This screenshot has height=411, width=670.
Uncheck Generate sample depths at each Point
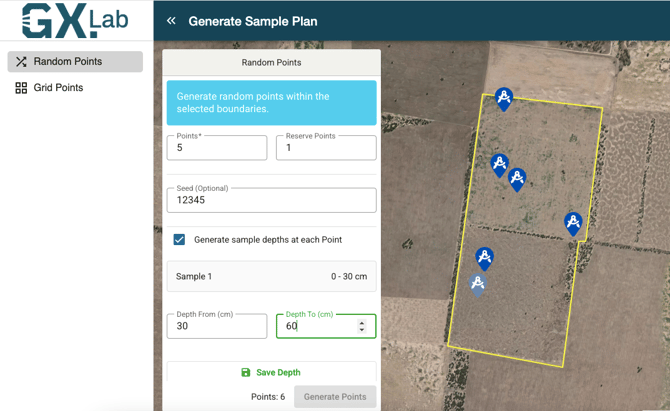[179, 240]
